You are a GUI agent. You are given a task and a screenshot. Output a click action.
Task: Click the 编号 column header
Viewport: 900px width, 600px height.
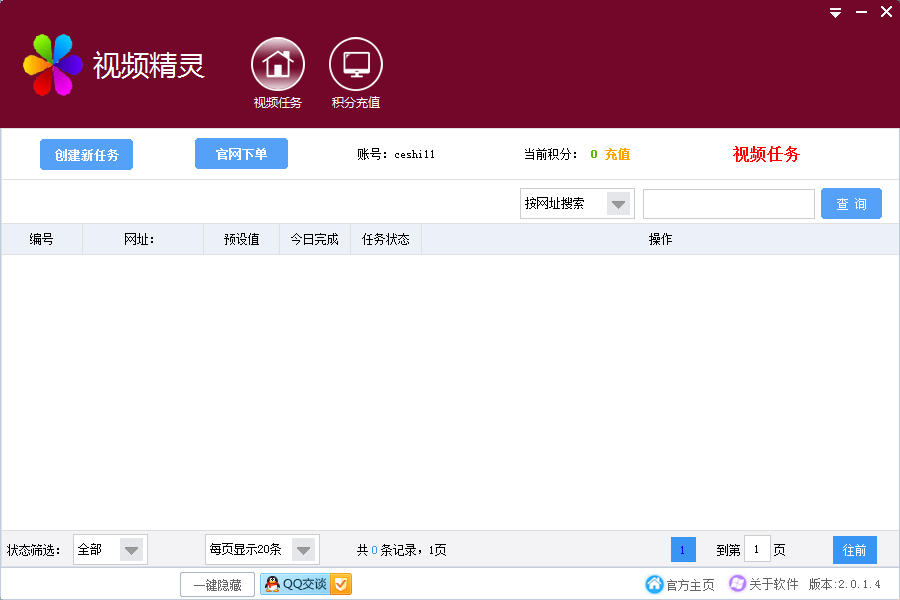pos(41,239)
